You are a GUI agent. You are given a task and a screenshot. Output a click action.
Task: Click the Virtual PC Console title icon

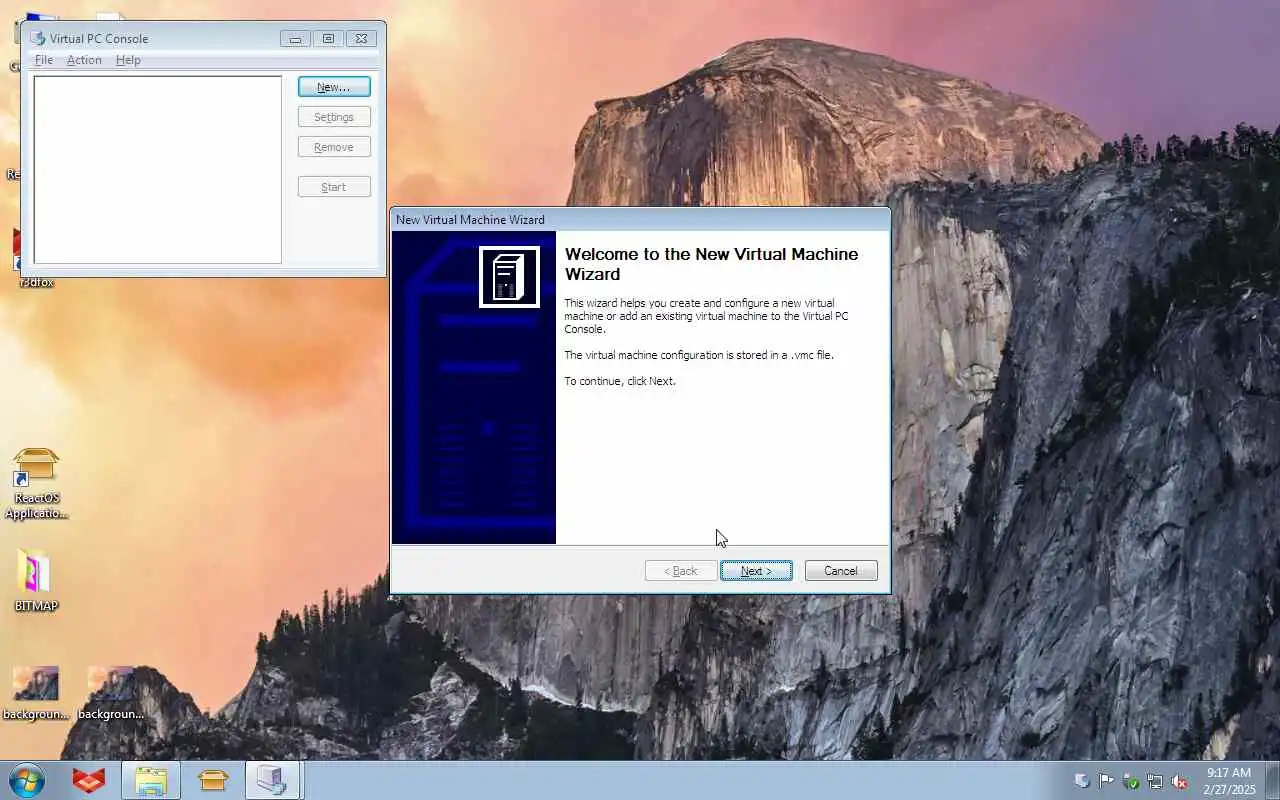click(38, 38)
